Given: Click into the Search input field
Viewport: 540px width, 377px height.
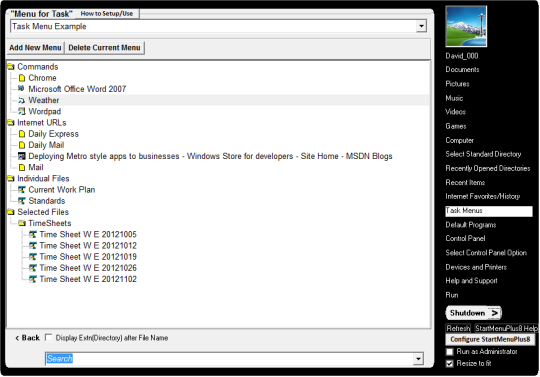Looking at the screenshot, I should pos(229,359).
